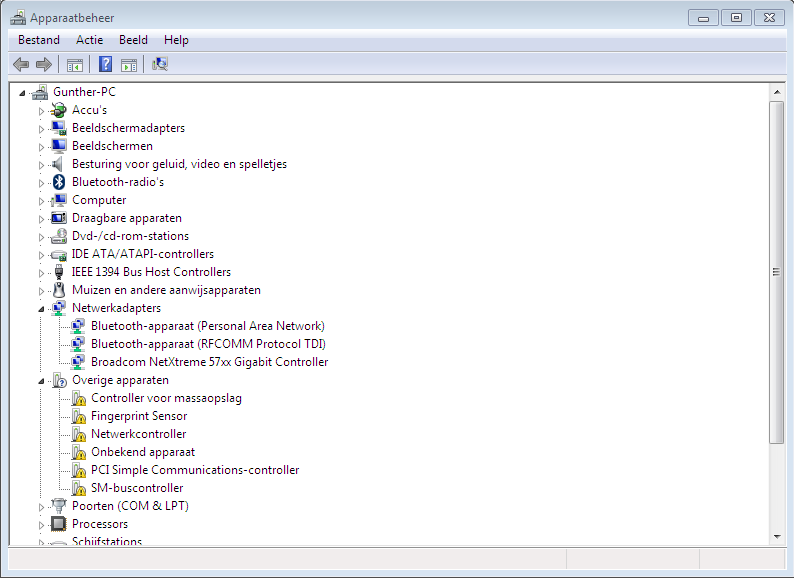Select the Netwerkcontroller device
This screenshot has height=578, width=794.
click(x=139, y=434)
